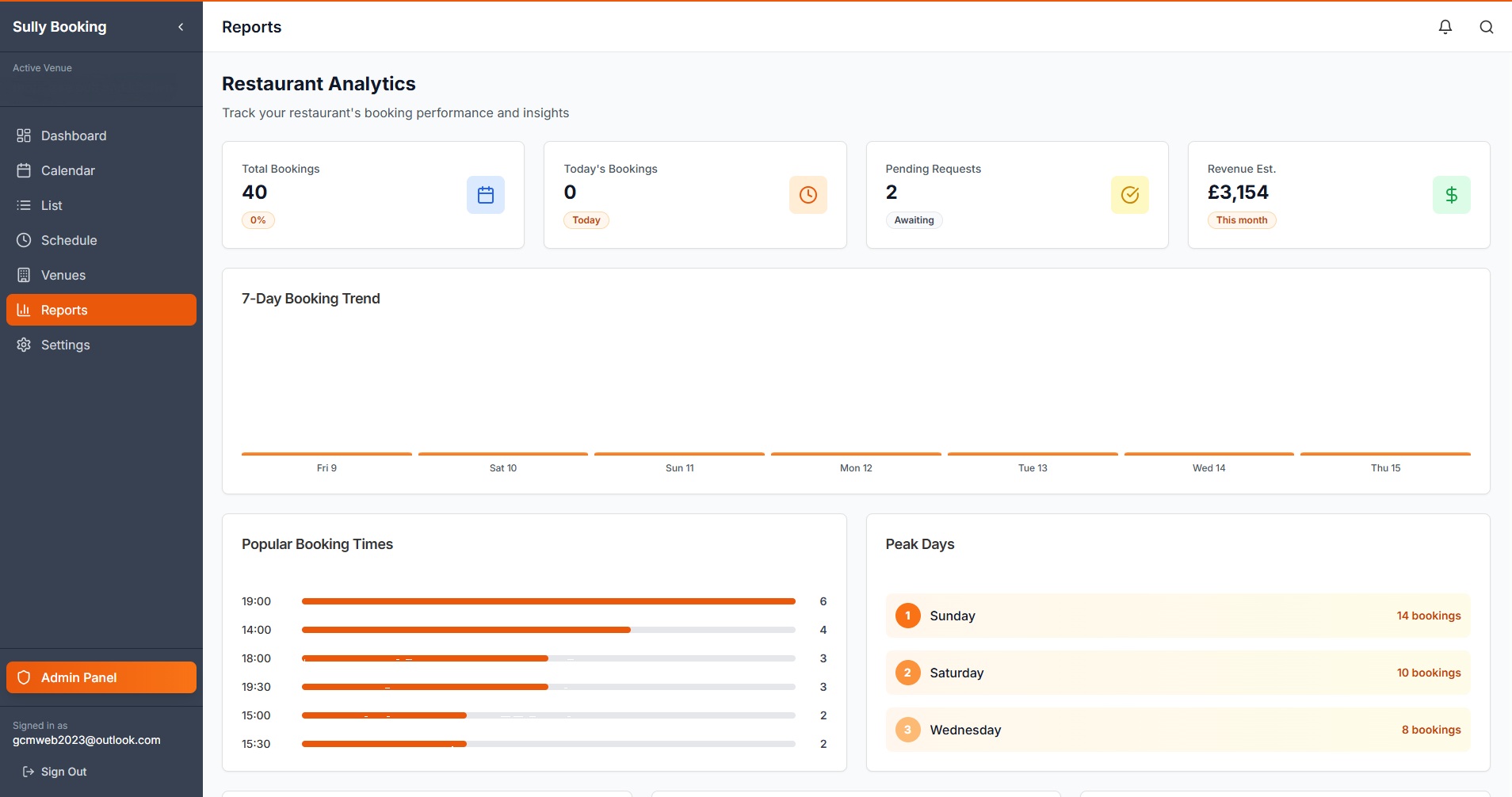Open the Admin Panel
1512x797 pixels.
[x=101, y=677]
